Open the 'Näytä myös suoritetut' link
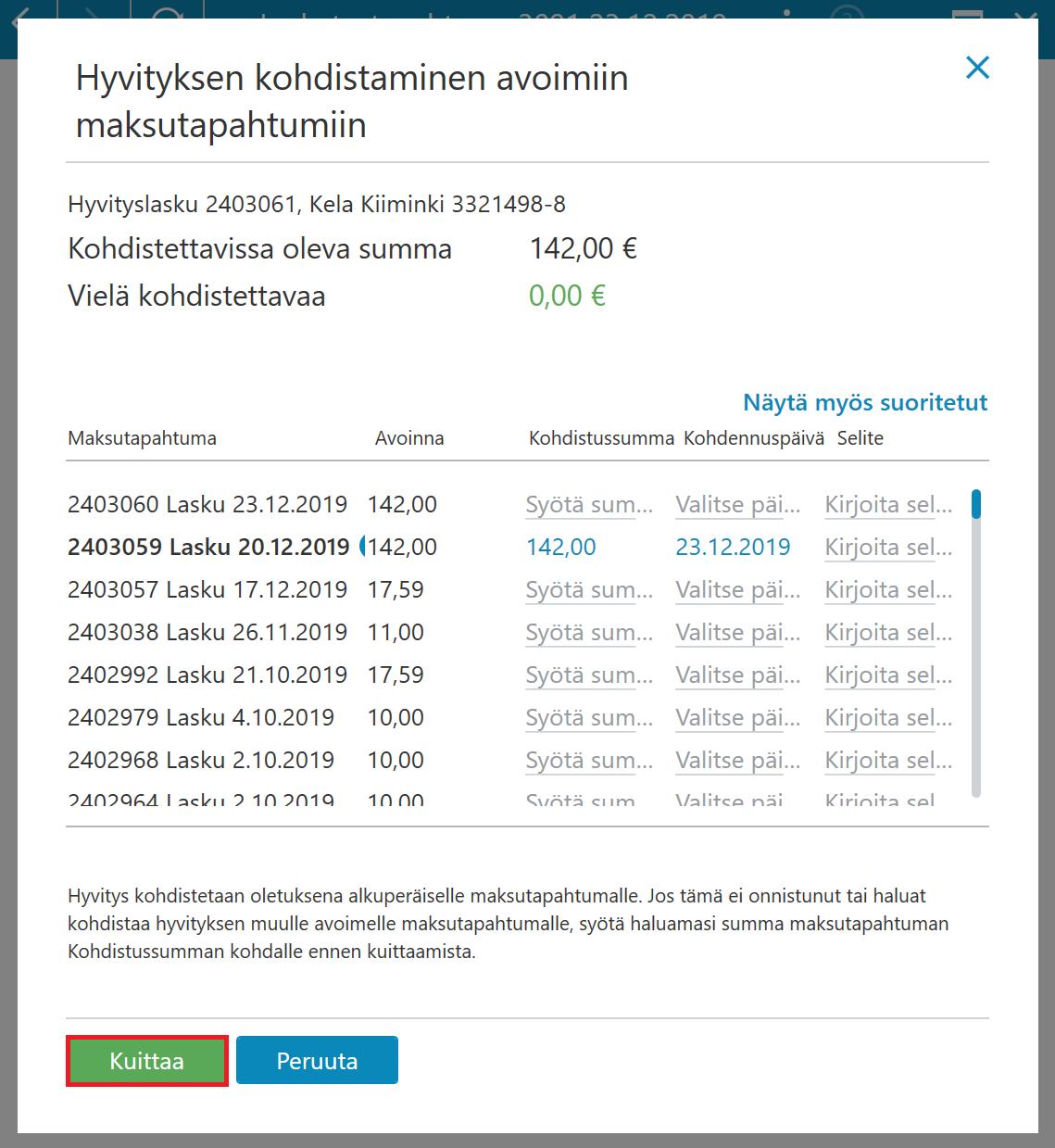The width and height of the screenshot is (1055, 1148). point(865,402)
